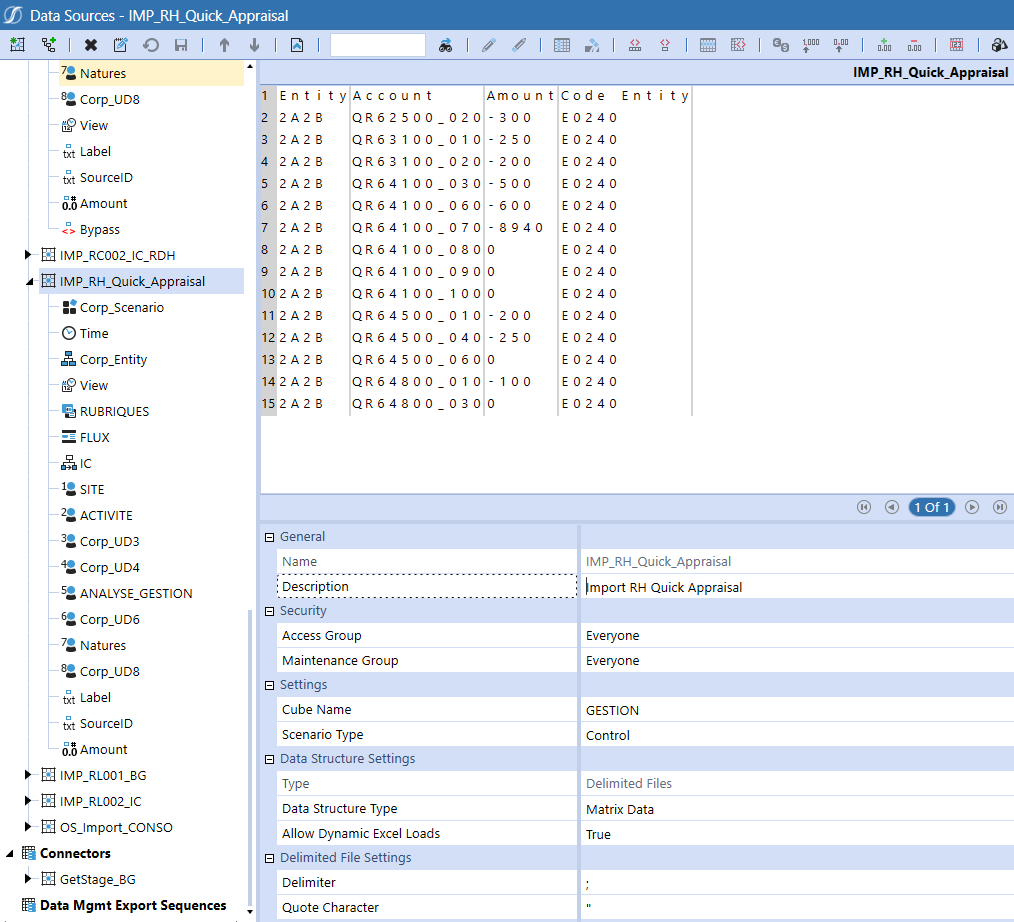
Task: Click the Save disk icon in toolbar
Action: (181, 45)
